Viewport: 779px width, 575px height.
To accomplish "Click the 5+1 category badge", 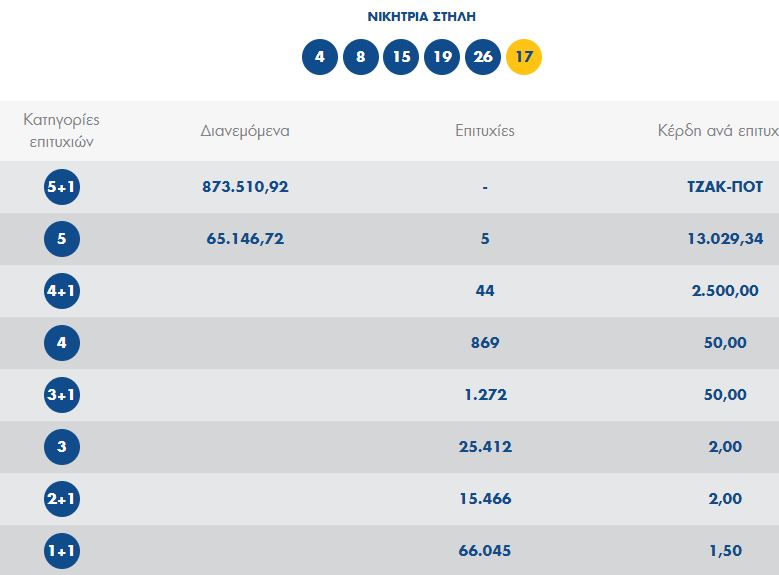I will tap(61, 187).
